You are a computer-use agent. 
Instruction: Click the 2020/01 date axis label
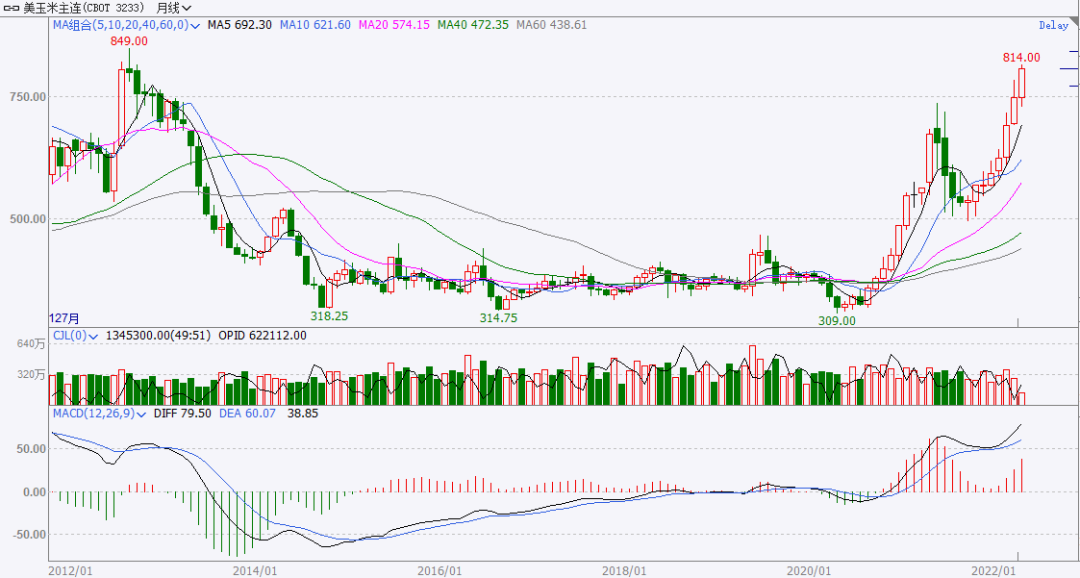click(x=809, y=571)
